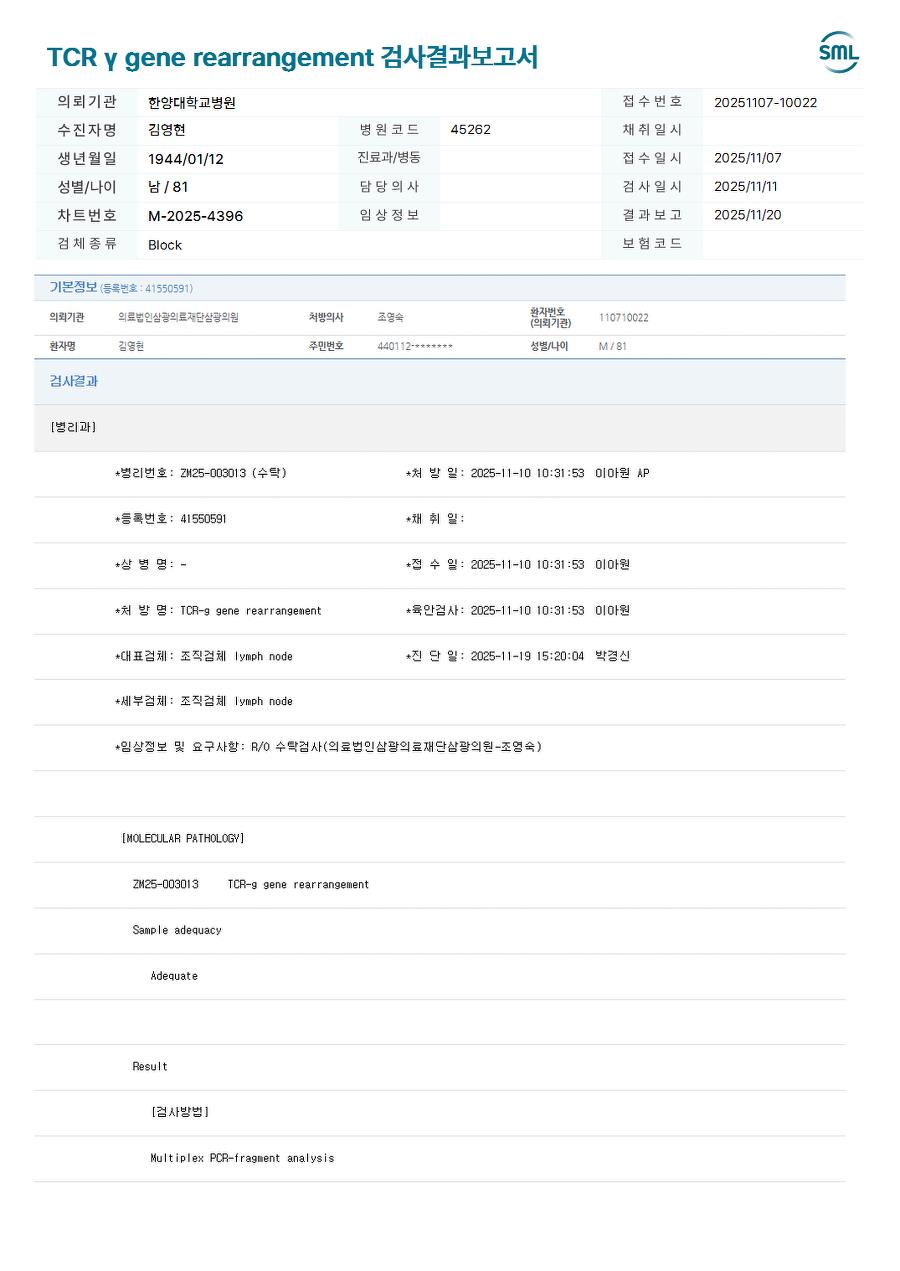Click pathology number 'ZM25-003013 (수탁)'
Image resolution: width=900 pixels, height=1271 pixels.
233,473
